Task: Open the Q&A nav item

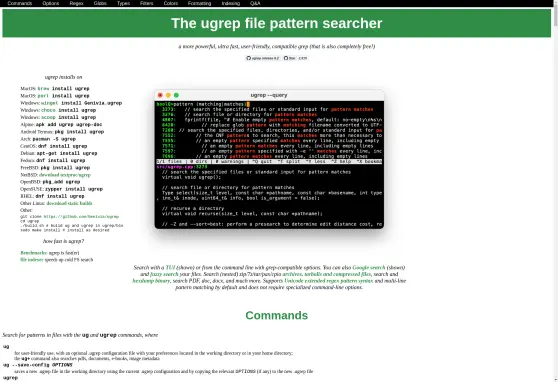Action: [255, 3]
